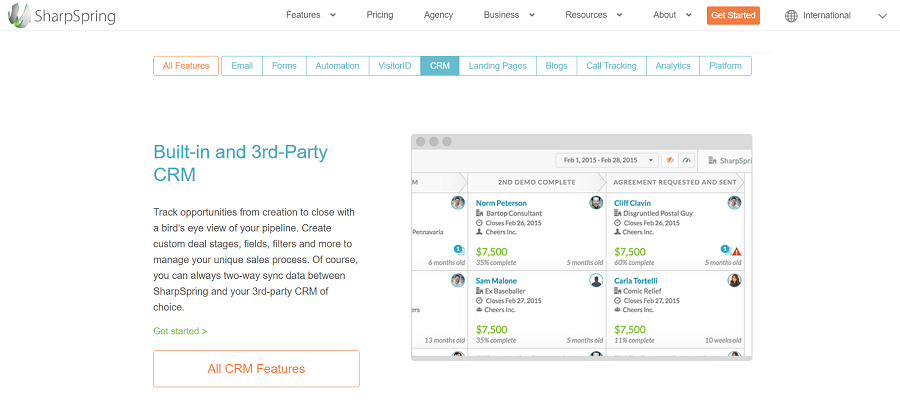
Task: Click the person icon beside Cheers Inc. on Norm Peterson card
Action: 479,232
